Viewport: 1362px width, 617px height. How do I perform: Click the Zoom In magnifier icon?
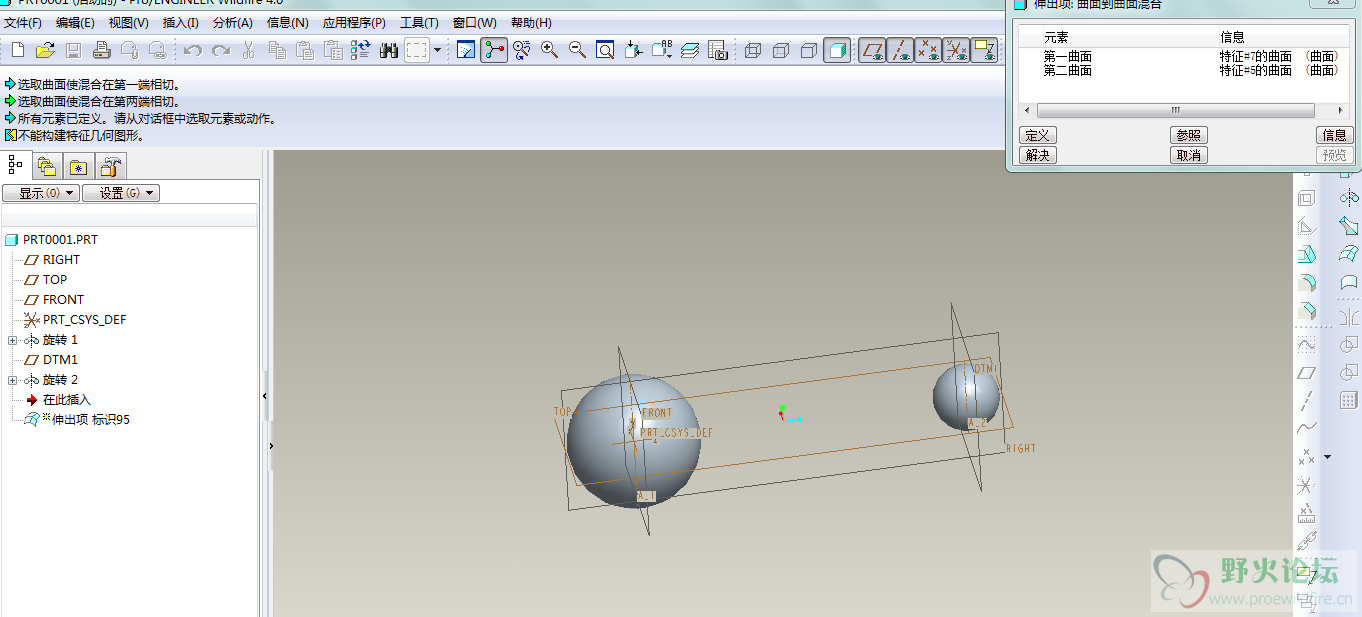click(549, 50)
